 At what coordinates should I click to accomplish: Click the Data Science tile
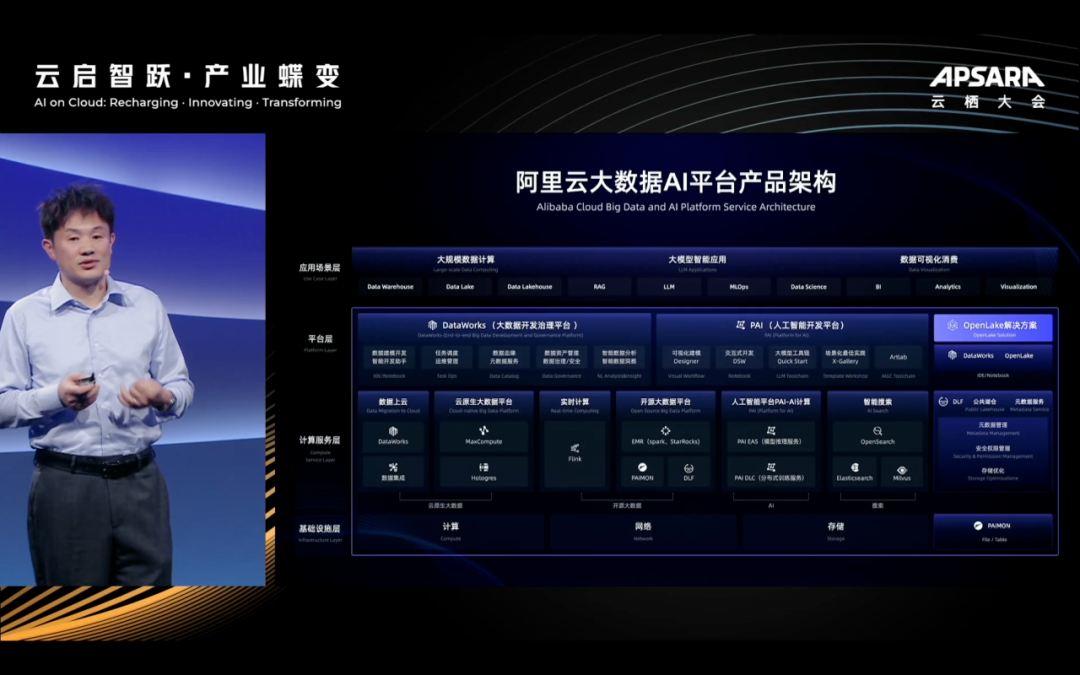tap(809, 287)
